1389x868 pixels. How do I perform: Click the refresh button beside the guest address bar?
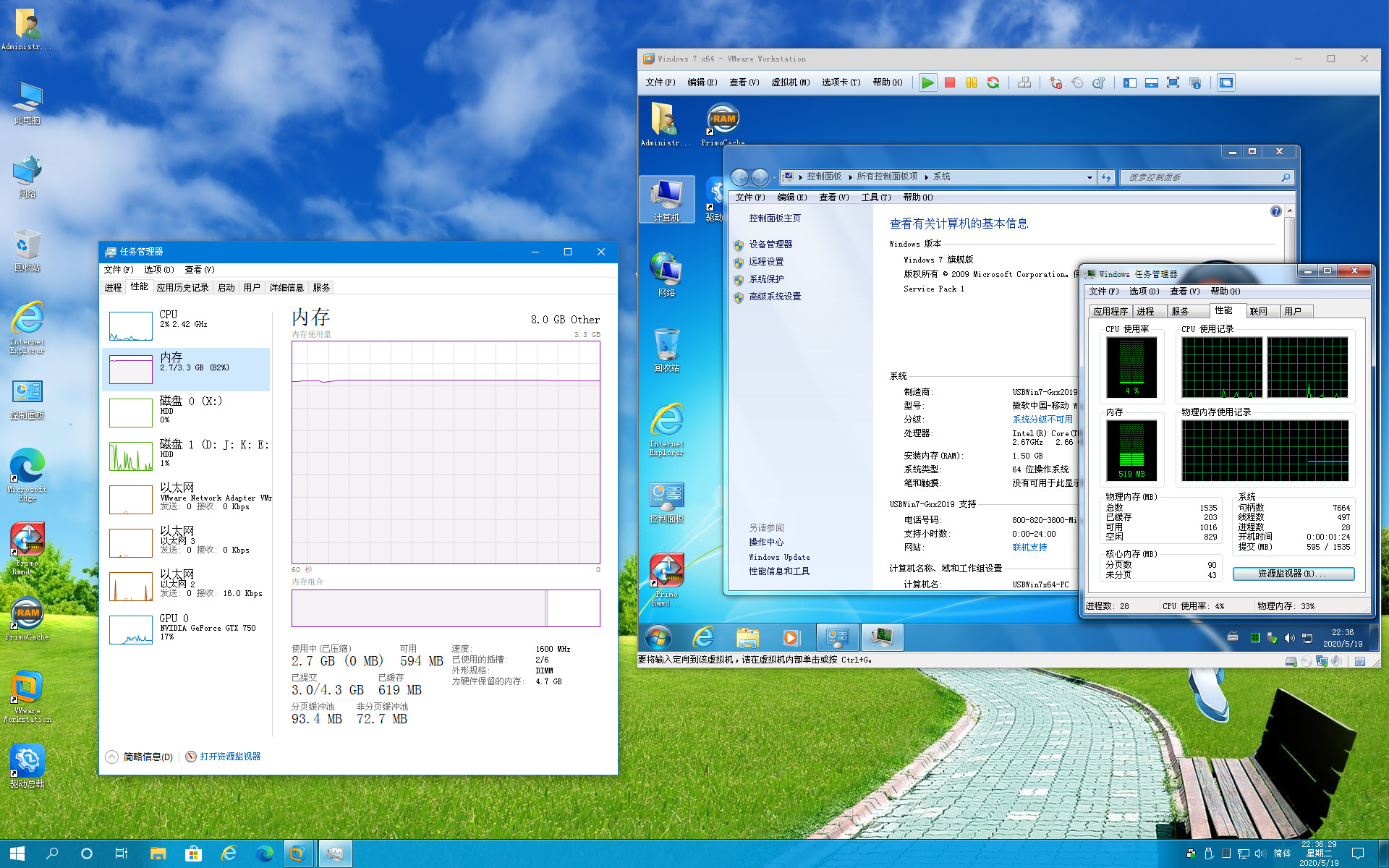pos(1105,177)
